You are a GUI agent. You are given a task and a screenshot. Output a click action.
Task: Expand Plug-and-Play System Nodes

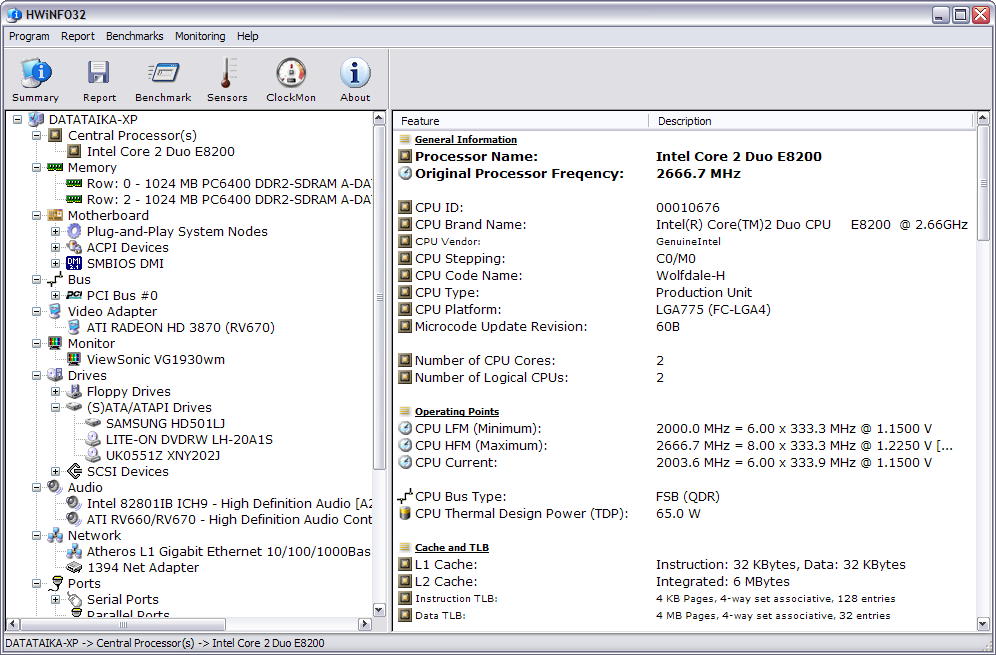pyautogui.click(x=55, y=231)
